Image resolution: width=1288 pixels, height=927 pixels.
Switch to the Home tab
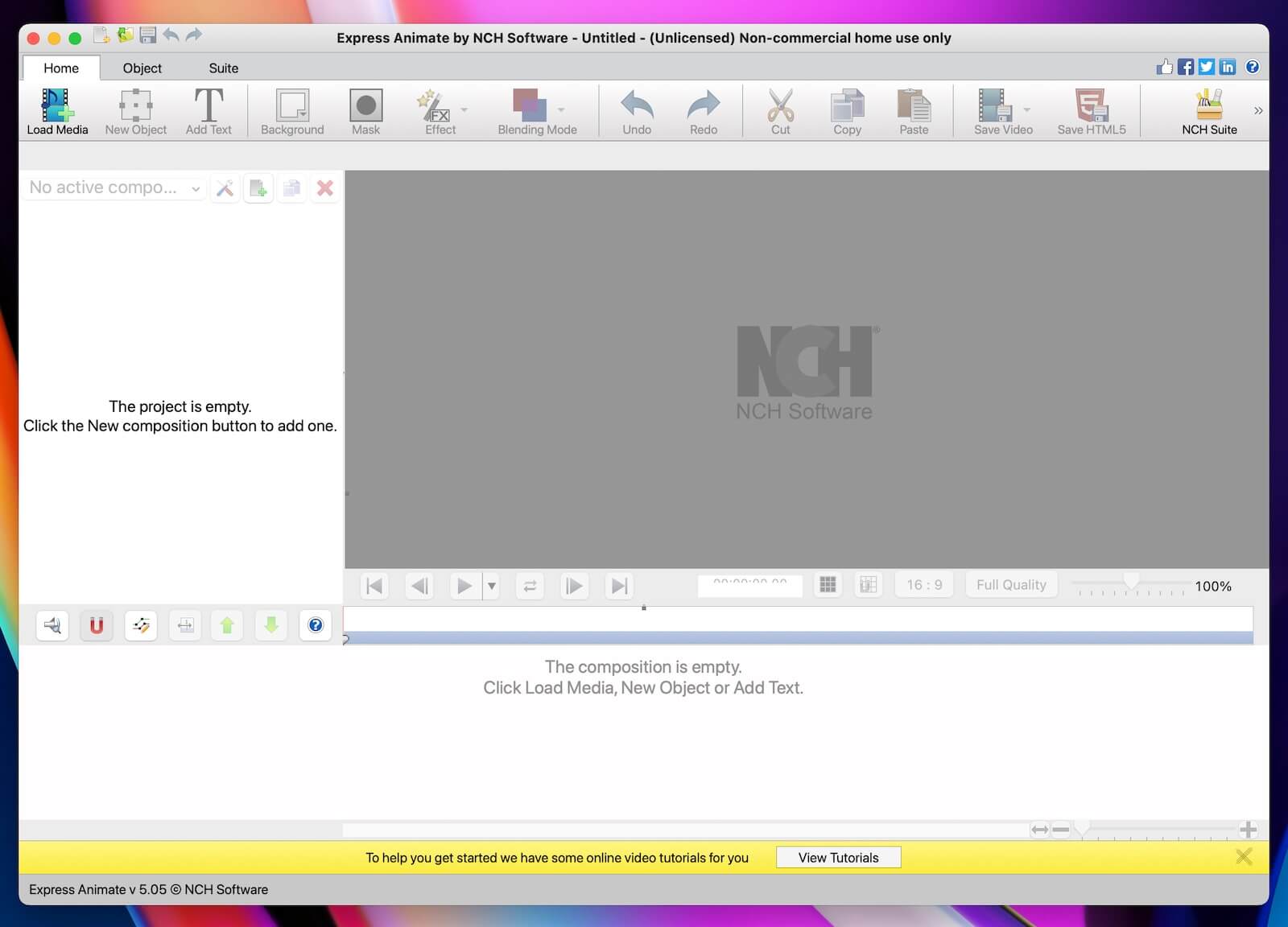click(x=61, y=68)
